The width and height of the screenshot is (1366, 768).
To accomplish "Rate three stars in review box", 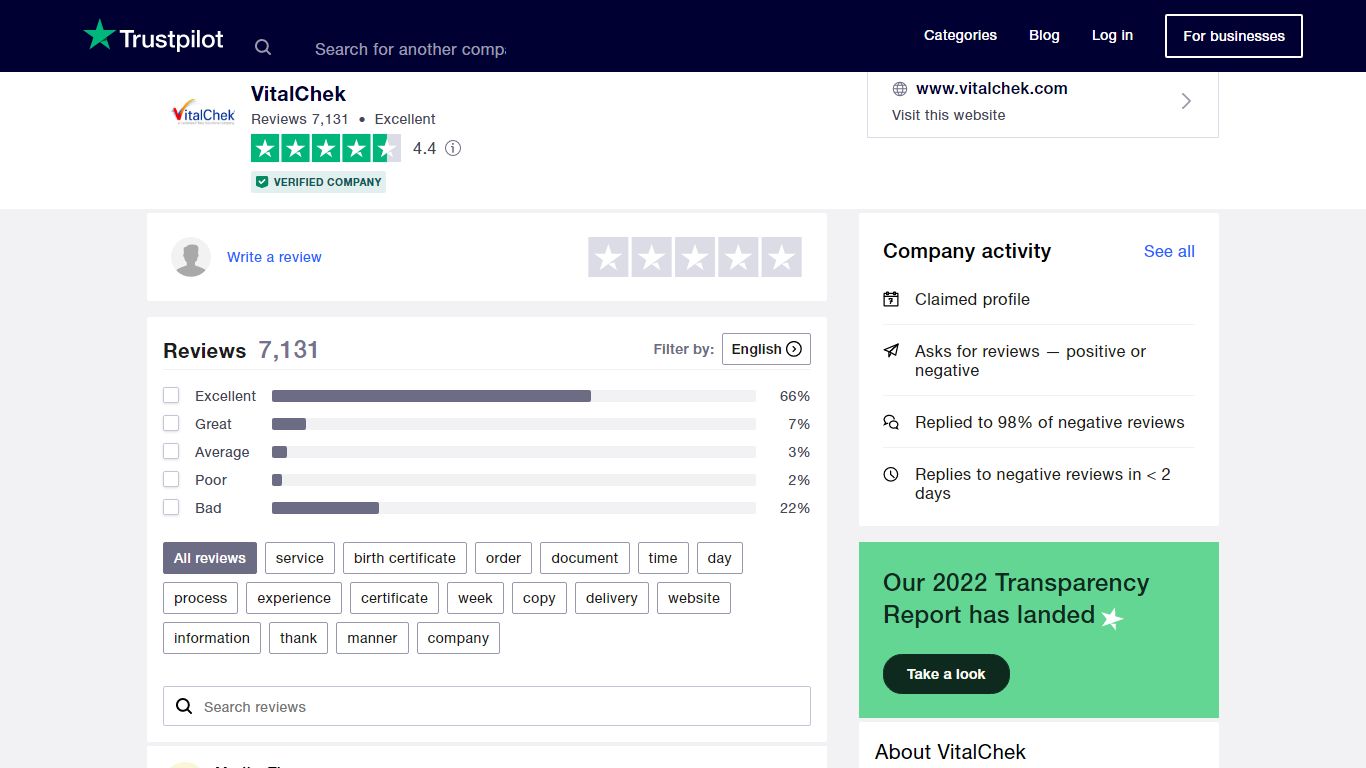I will coord(695,257).
